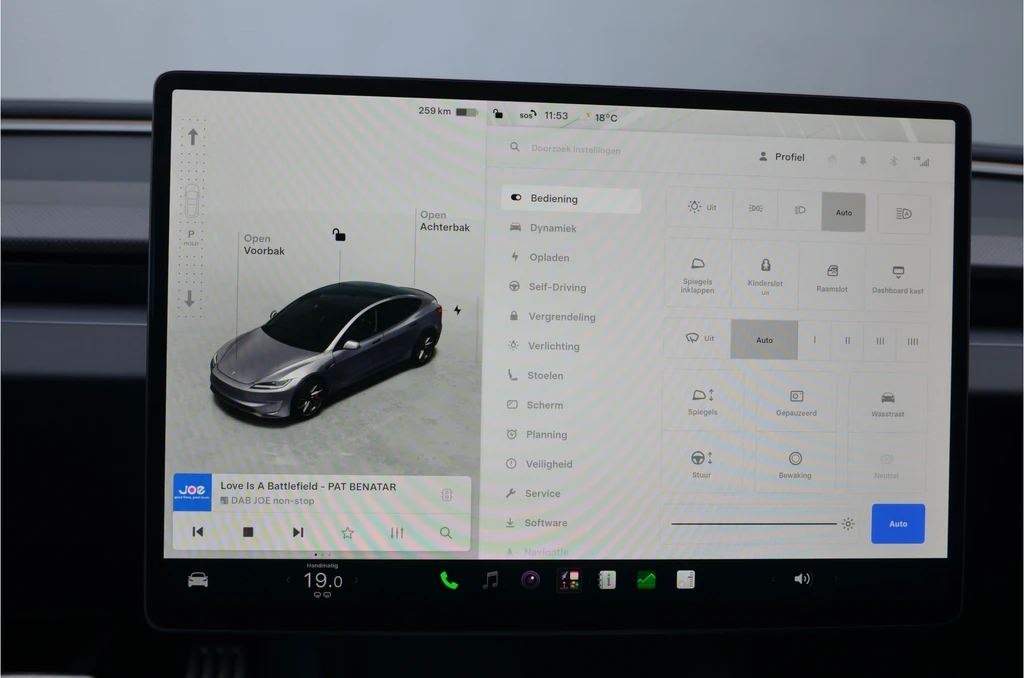Open climate via 19.0 temperature

323,580
